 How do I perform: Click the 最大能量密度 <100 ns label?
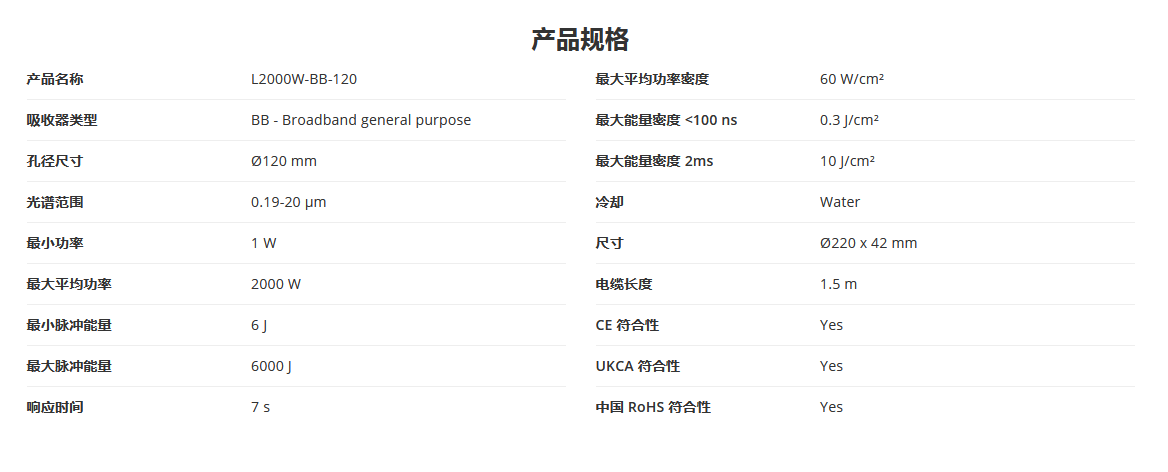667,120
